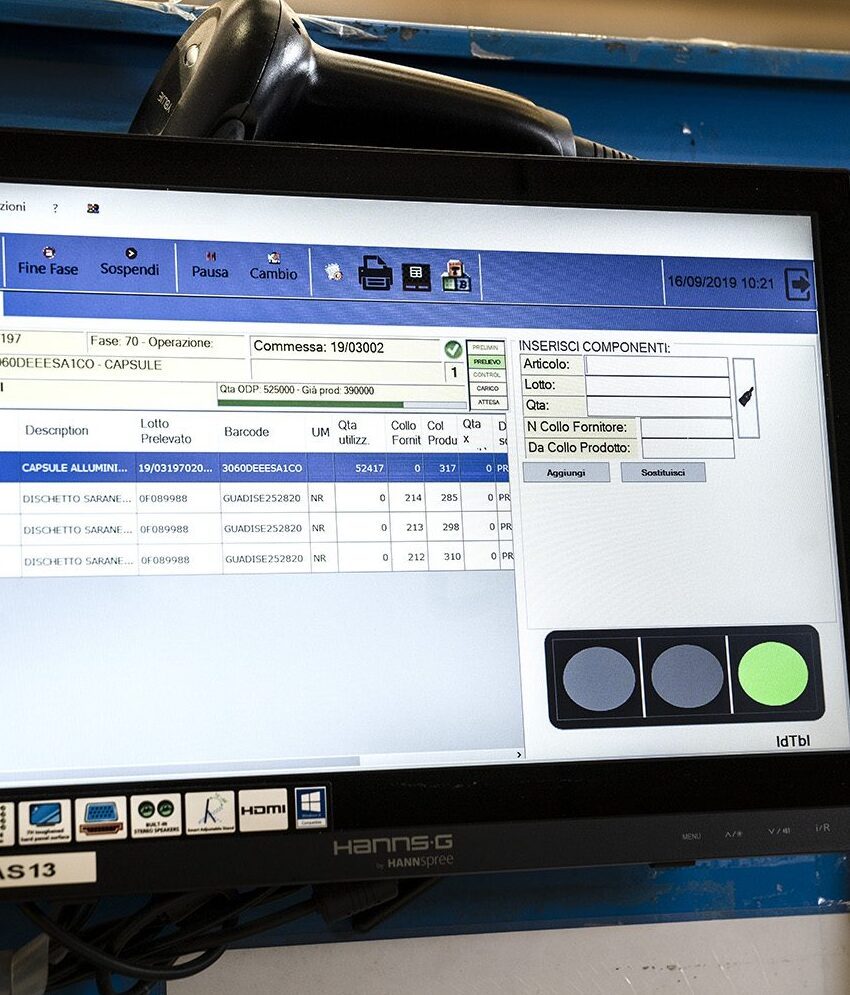The image size is (850, 995).
Task: Select the Cambio toolbar button
Action: (273, 266)
